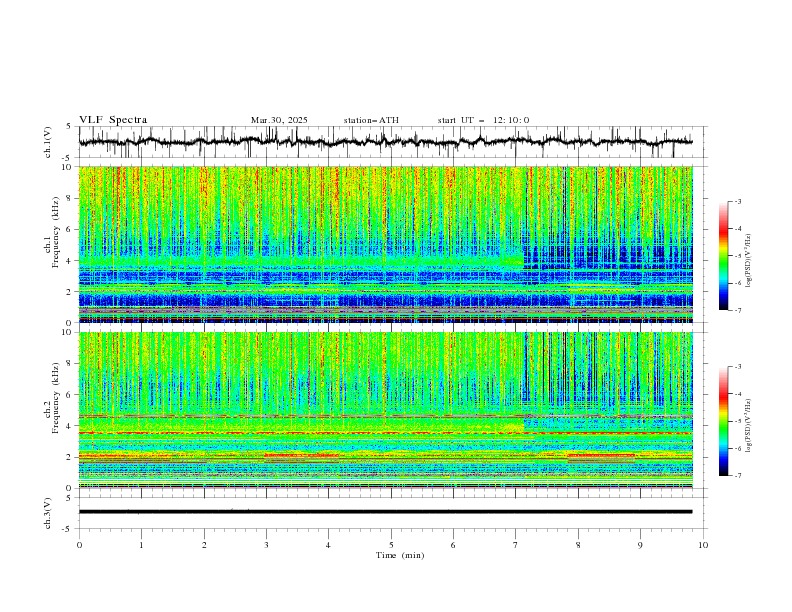
Task: Click time axis tick label "2"
Action: (x=204, y=545)
